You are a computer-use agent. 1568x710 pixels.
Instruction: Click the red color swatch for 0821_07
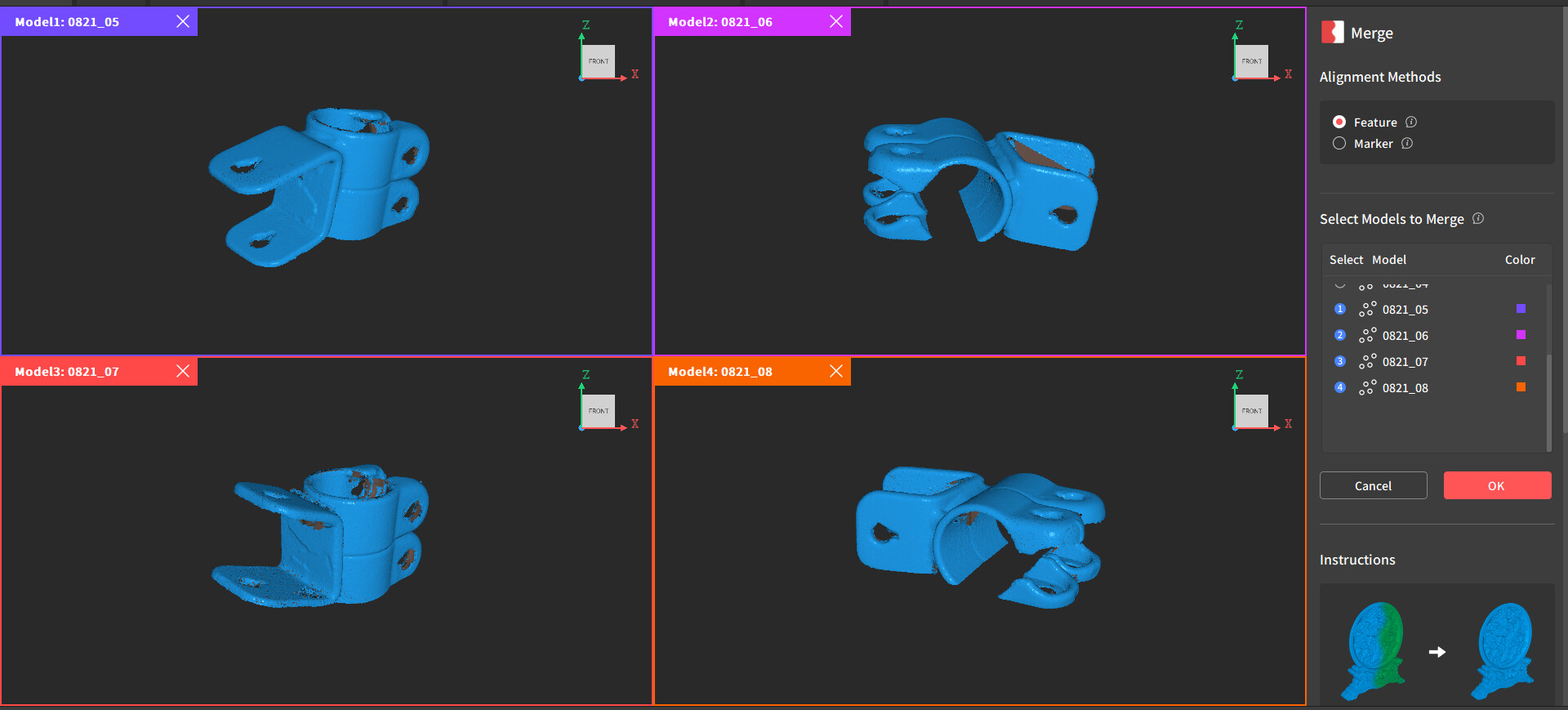click(1521, 361)
